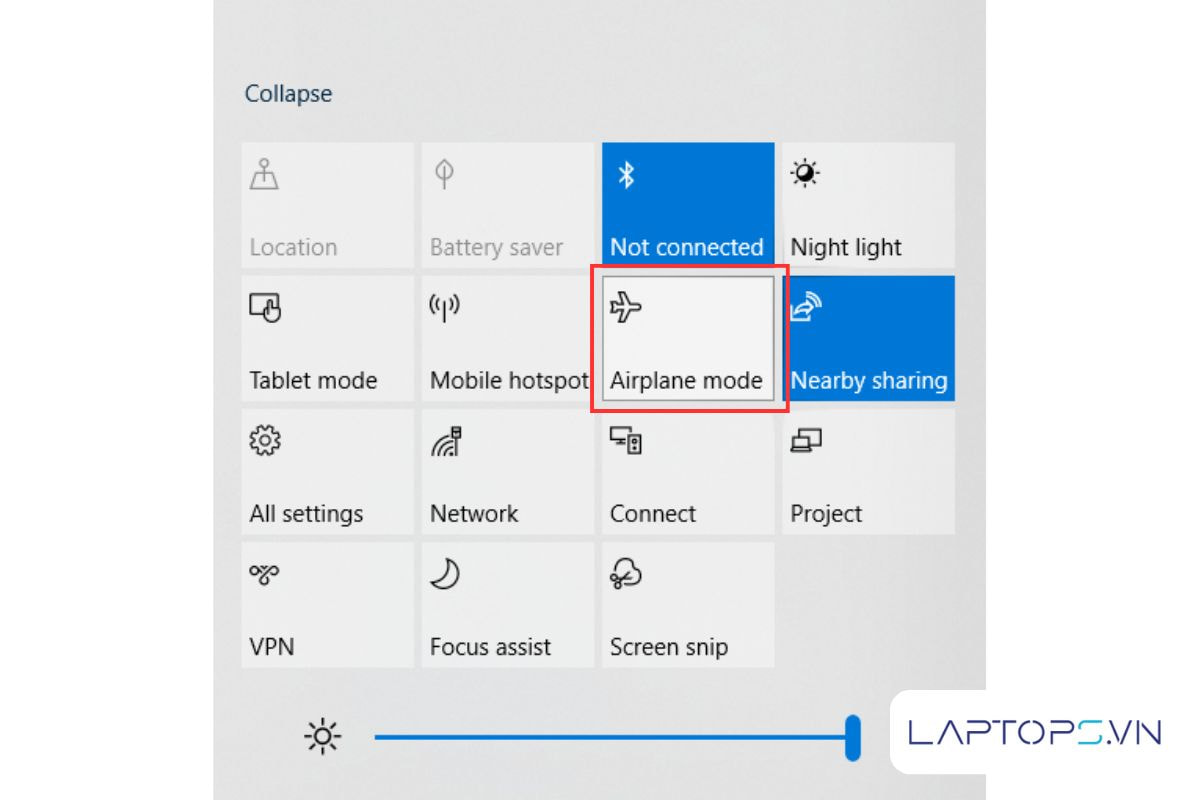Click the Tablet mode icon
This screenshot has width=1200, height=800.
pyautogui.click(x=265, y=308)
